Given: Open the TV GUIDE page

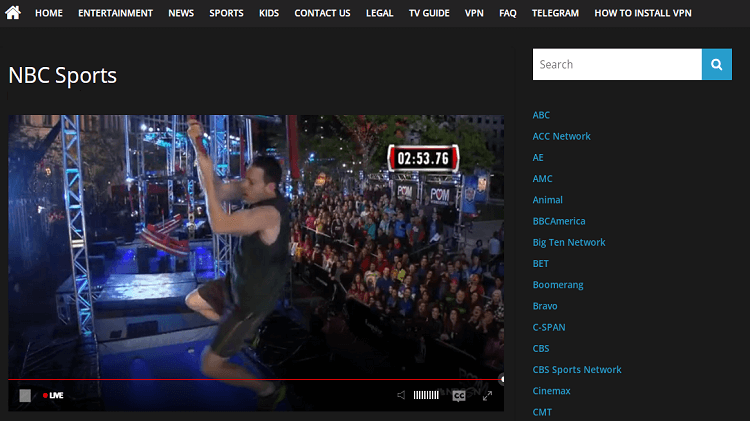Looking at the screenshot, I should [x=429, y=13].
